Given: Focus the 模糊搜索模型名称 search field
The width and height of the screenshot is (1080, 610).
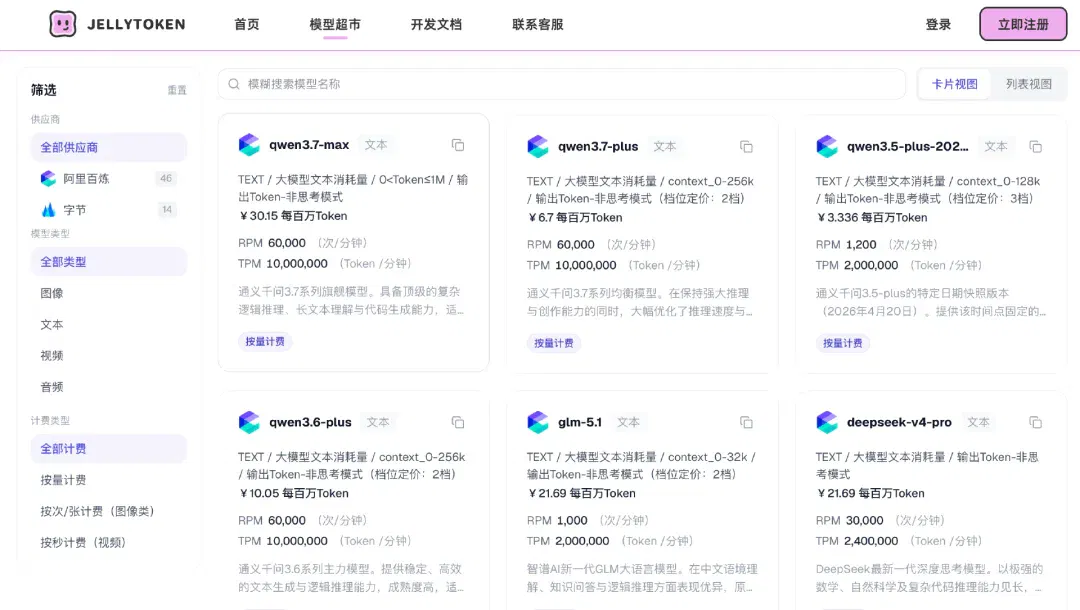Looking at the screenshot, I should coord(561,84).
